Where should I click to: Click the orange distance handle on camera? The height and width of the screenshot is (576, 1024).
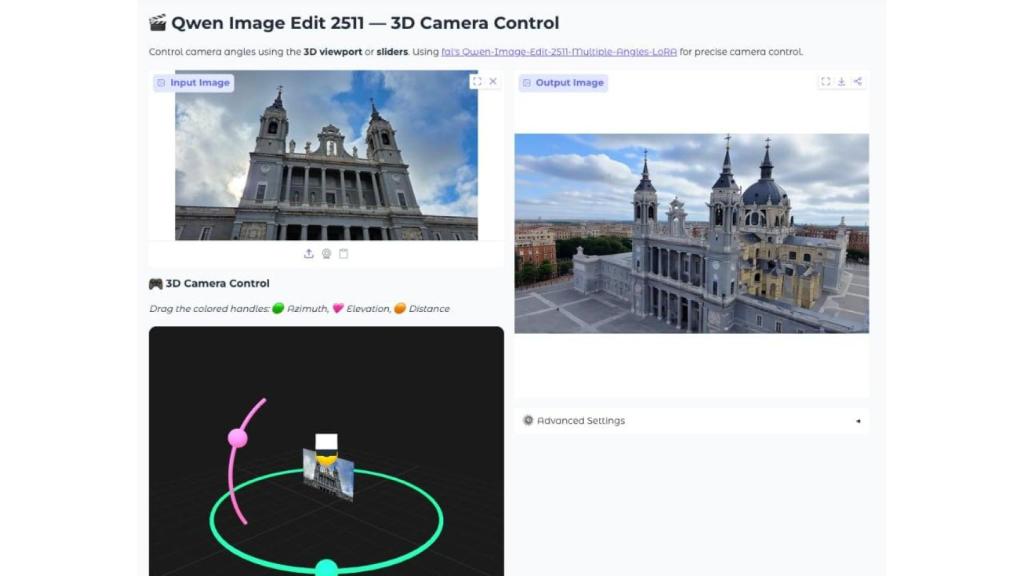326,458
